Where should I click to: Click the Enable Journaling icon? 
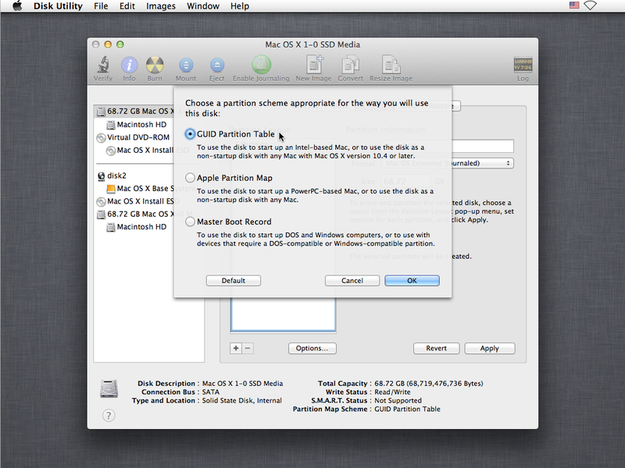tap(261, 65)
